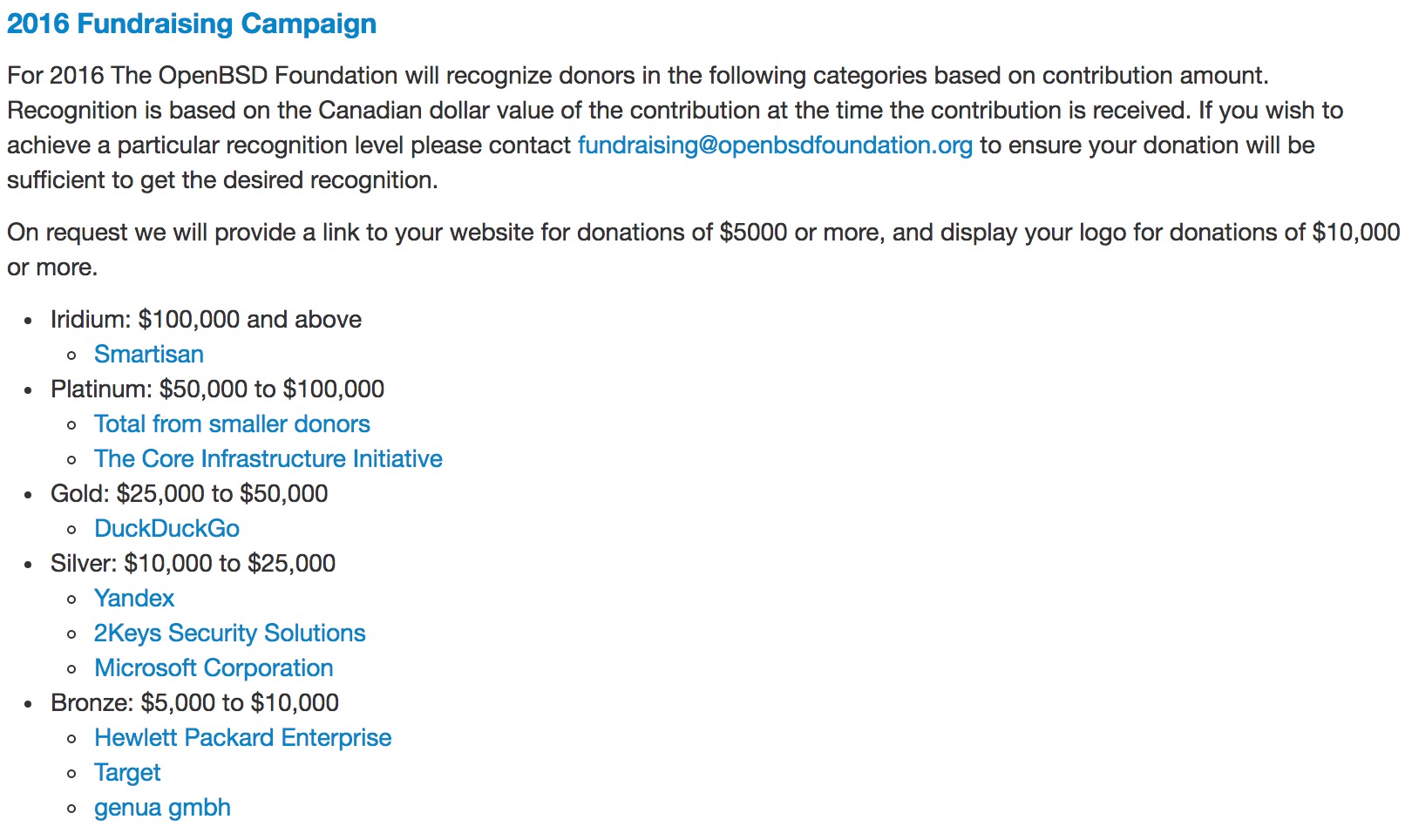
Task: Click the Silver tier label text
Action: 193,564
